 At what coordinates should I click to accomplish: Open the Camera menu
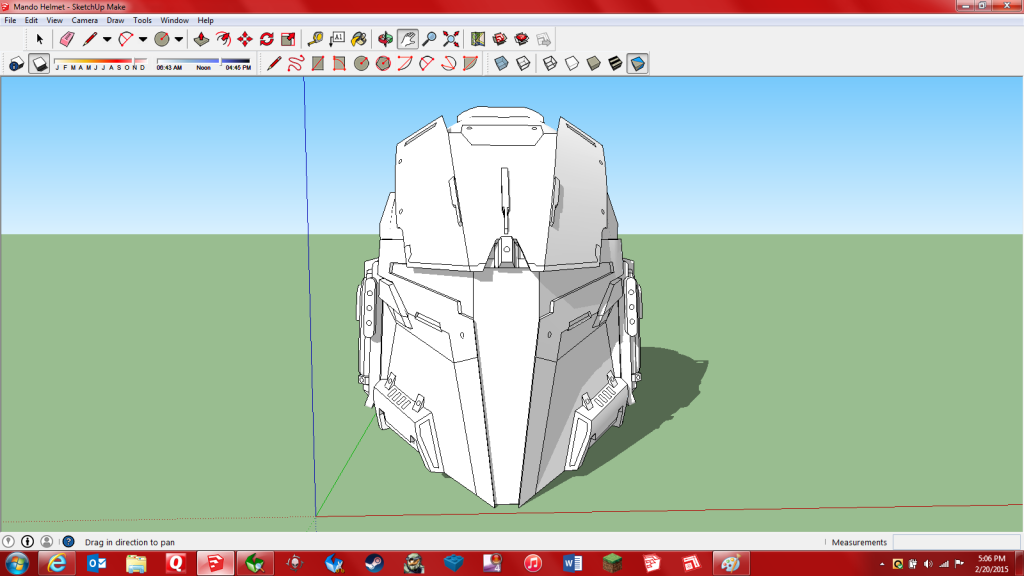(x=84, y=20)
